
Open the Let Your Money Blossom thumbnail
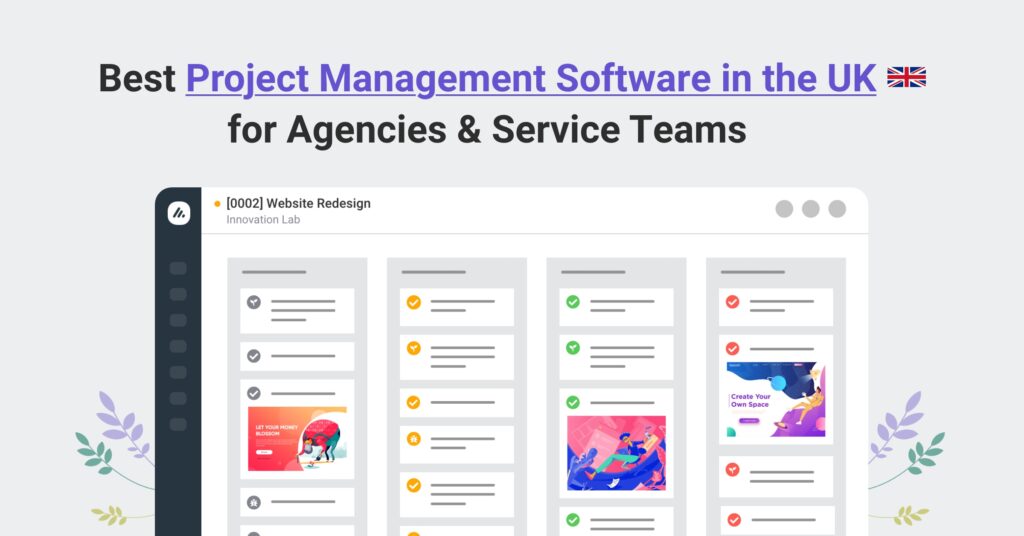point(297,438)
